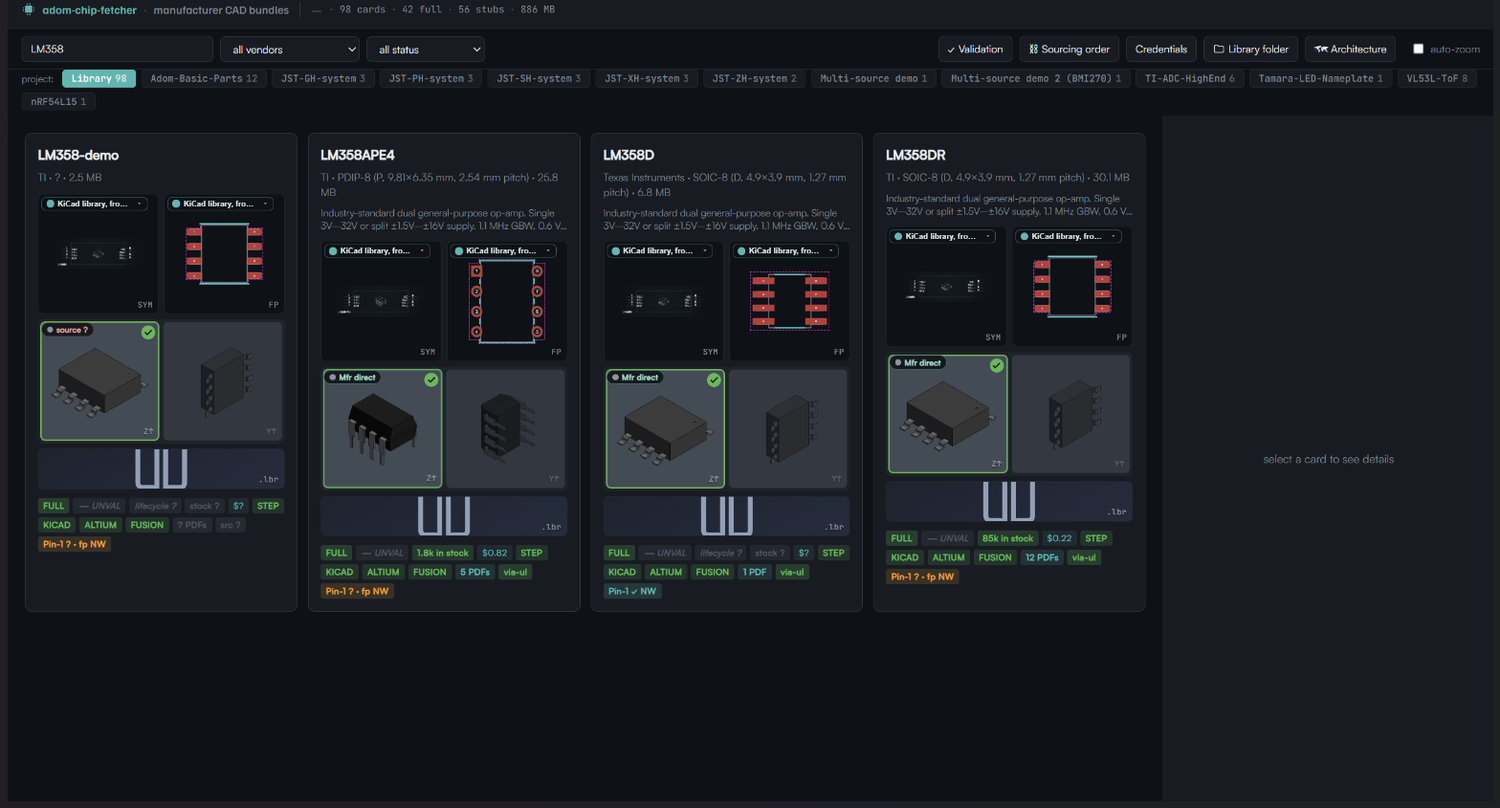Open the SYM symbol preview of LM358-demo
The image size is (1500, 808).
100,254
